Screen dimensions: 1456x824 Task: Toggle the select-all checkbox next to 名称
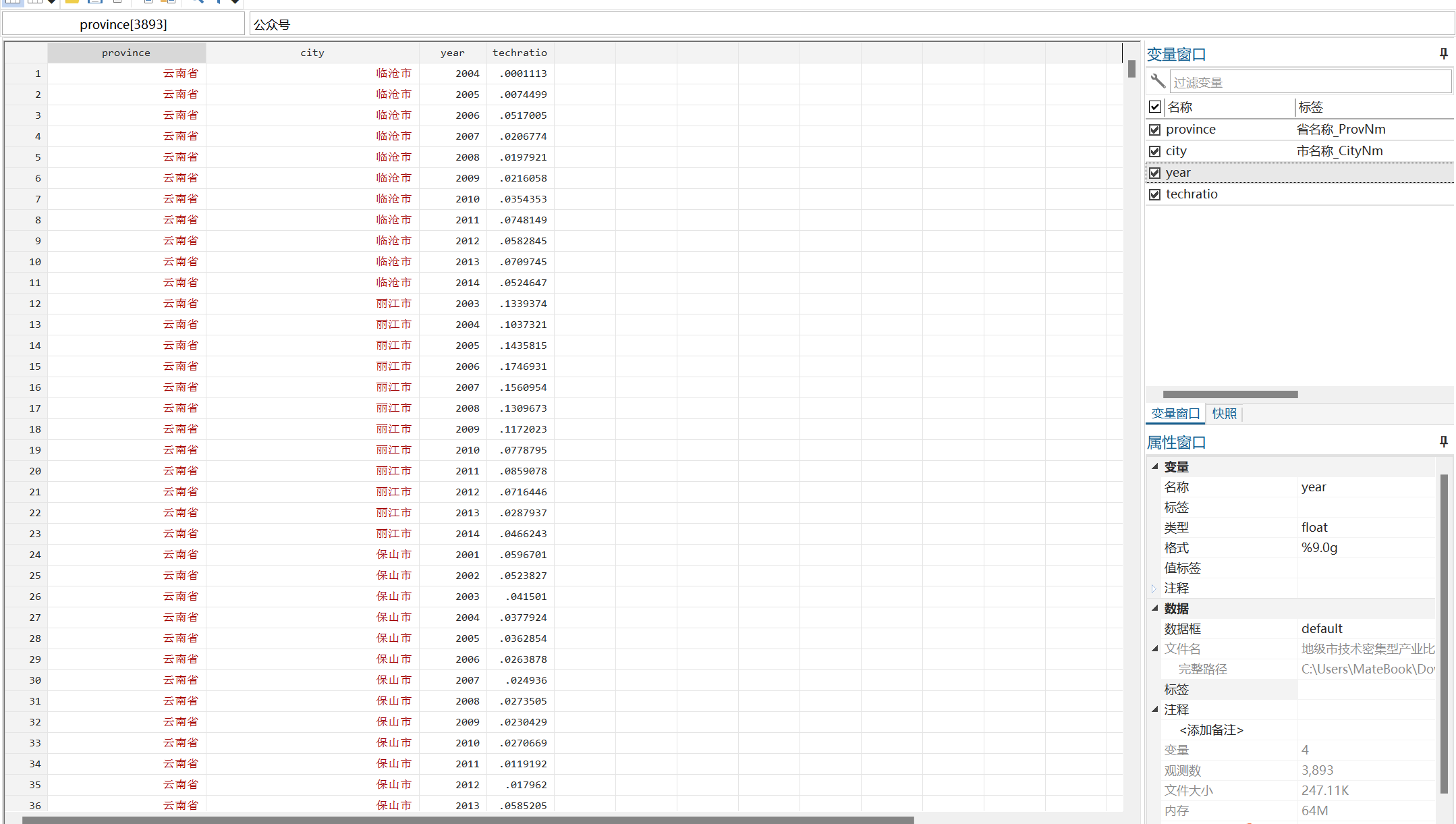coord(1155,107)
